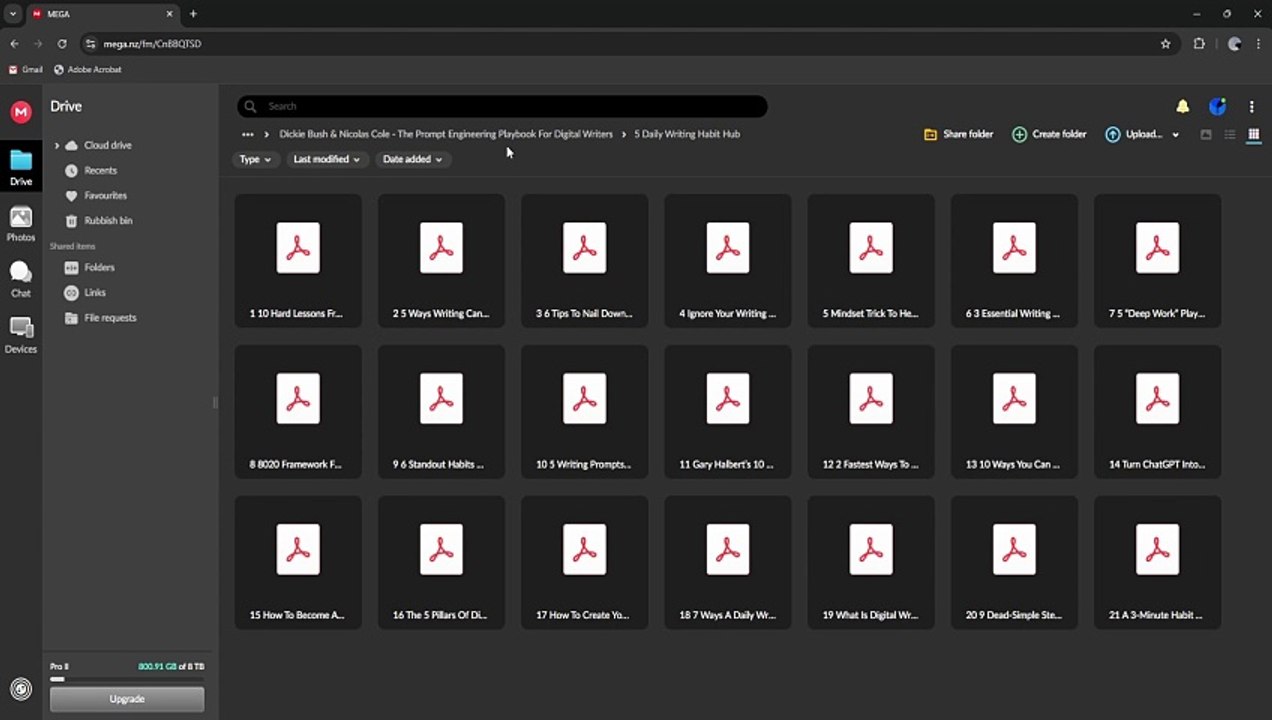This screenshot has width=1272, height=720.
Task: Open Recents in sidebar
Action: 91,171
